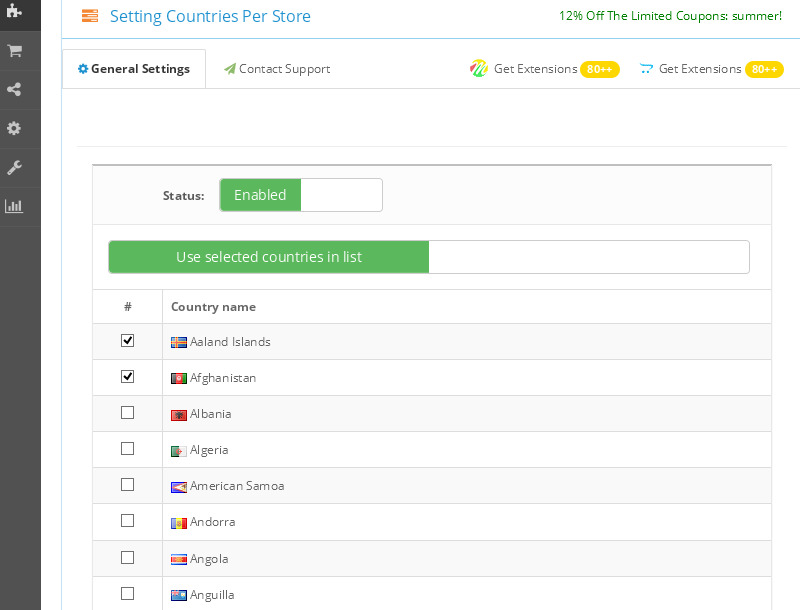Check the Albania checkbox
The width and height of the screenshot is (800, 610).
(x=127, y=413)
